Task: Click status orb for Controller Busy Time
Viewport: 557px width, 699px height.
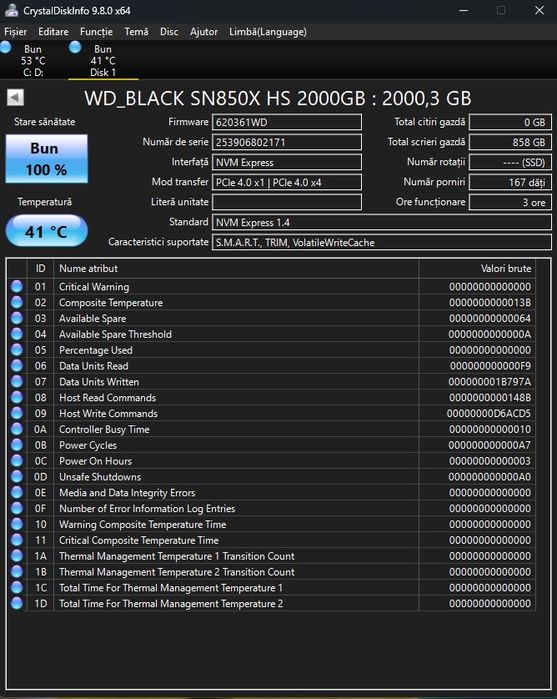Action: [17, 429]
